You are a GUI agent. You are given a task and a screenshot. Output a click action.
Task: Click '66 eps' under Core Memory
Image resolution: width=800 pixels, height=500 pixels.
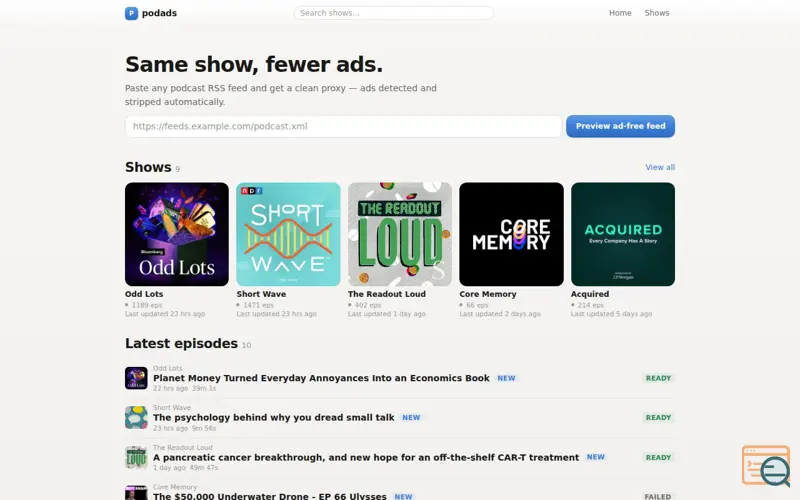(x=477, y=305)
